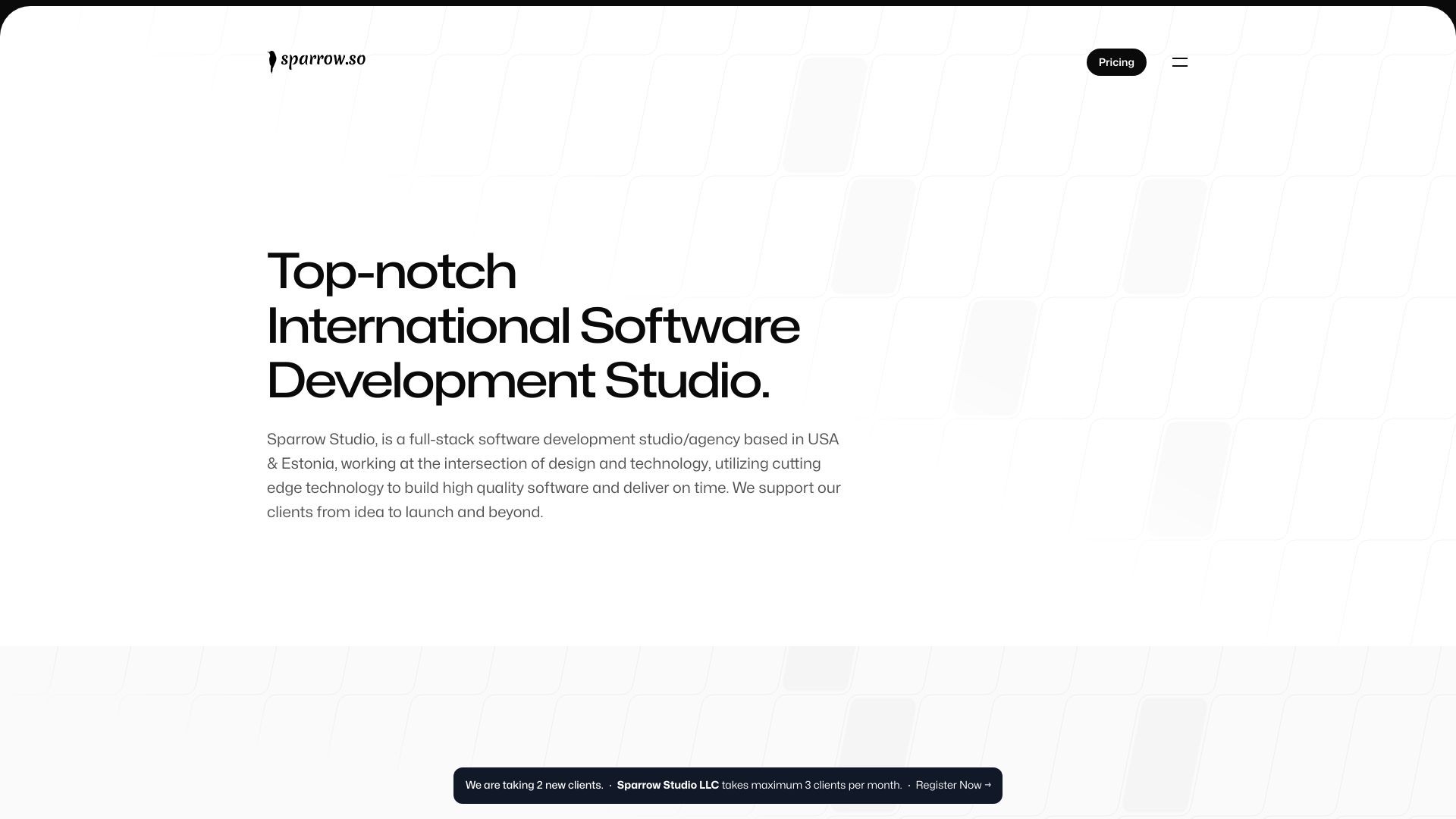Click the sparrow silhouette next to the wordmark
Image resolution: width=1456 pixels, height=819 pixels.
[272, 61]
